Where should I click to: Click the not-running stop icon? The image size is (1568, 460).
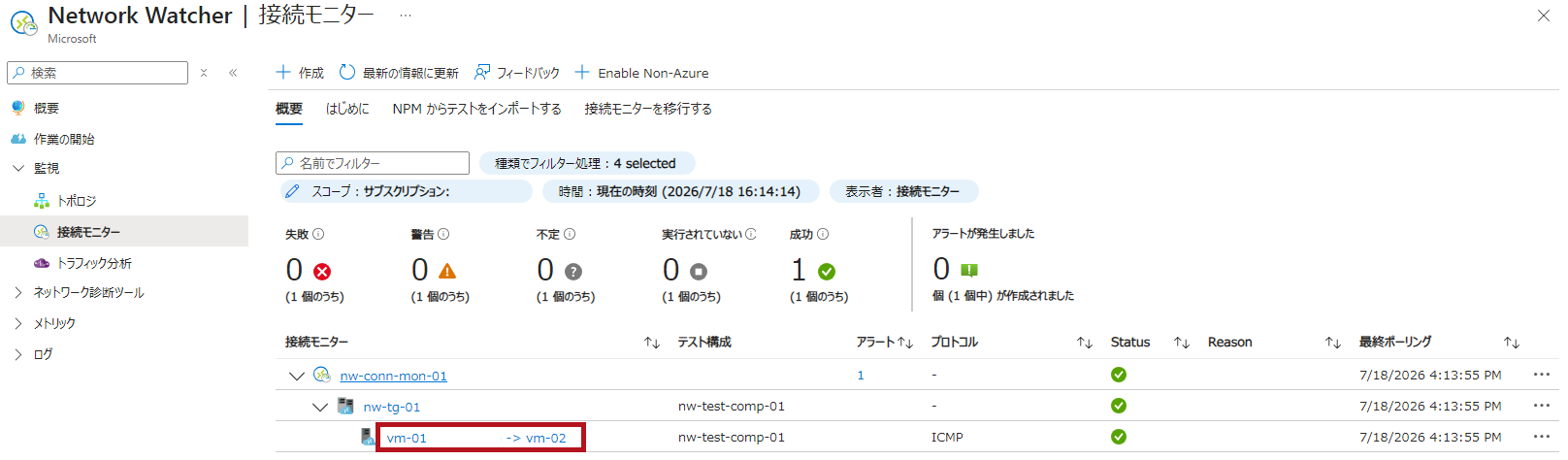(699, 272)
